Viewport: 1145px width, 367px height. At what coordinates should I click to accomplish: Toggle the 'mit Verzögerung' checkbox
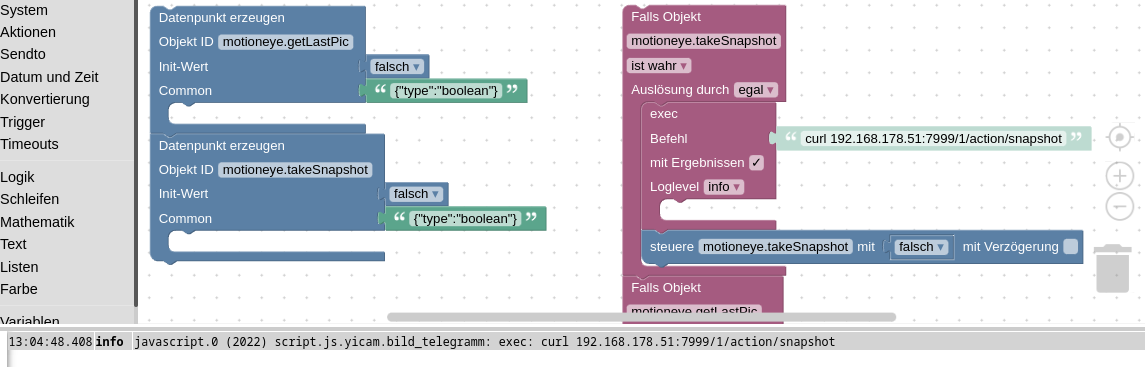coord(1071,247)
